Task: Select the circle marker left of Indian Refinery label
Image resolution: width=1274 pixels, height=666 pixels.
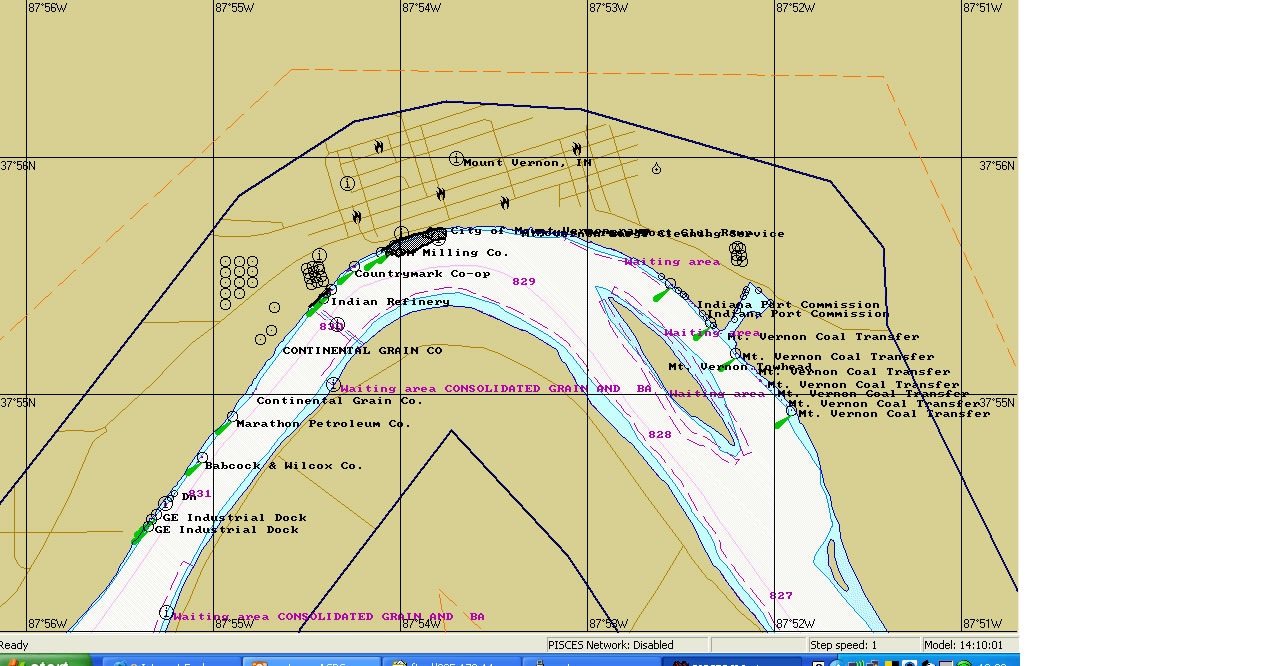Action: [331, 290]
